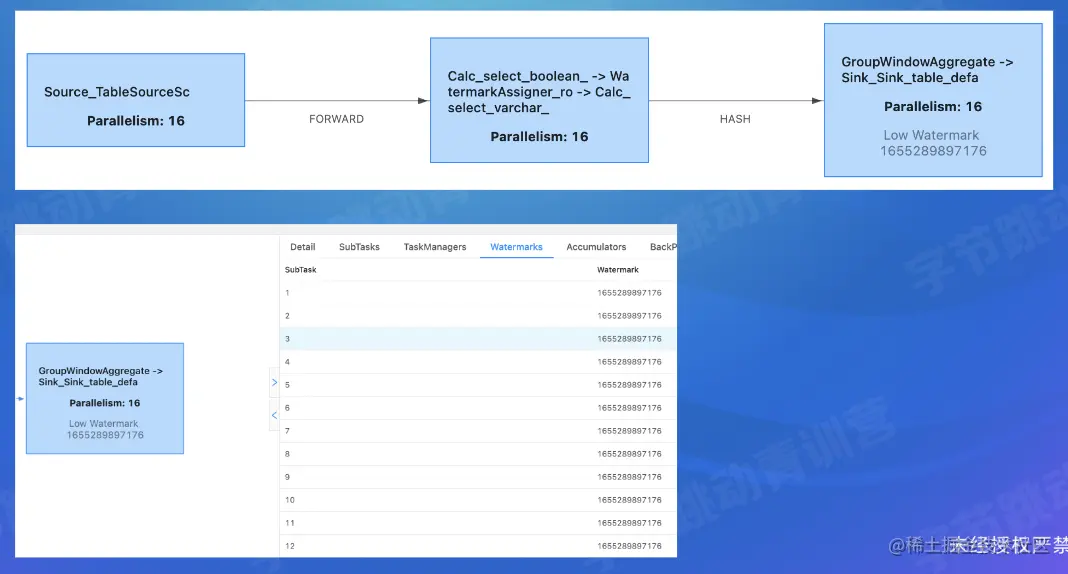
Task: Select subtask row 5
Action: [478, 385]
